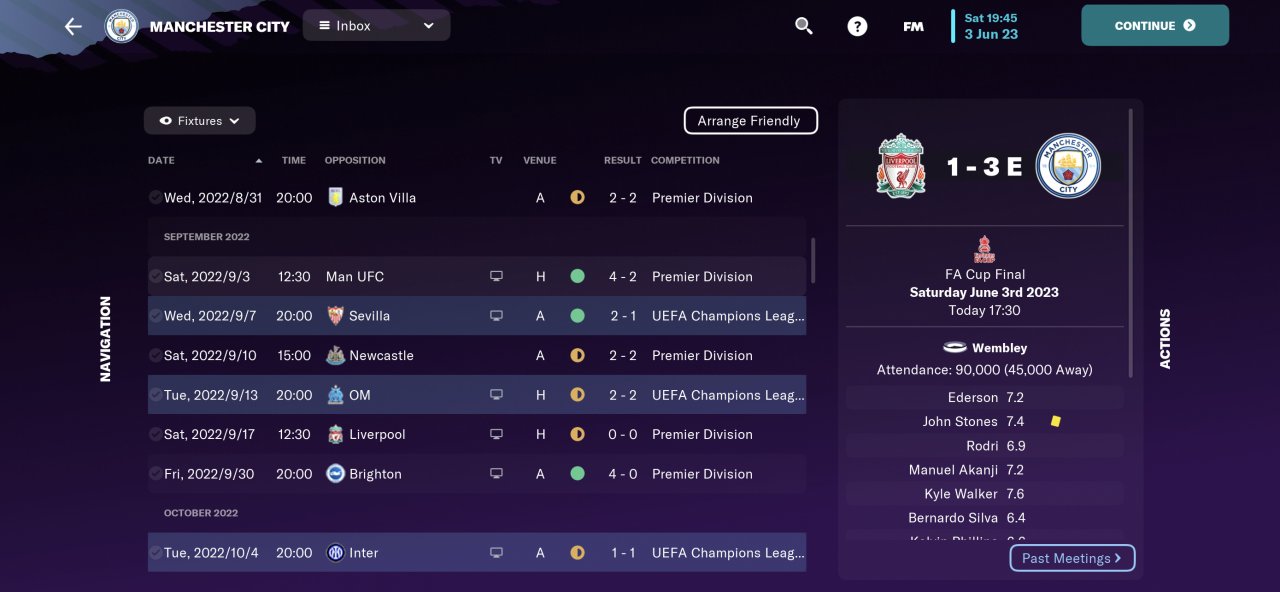This screenshot has width=1280, height=592.
Task: Sort fixtures by the Date column header
Action: tap(161, 160)
